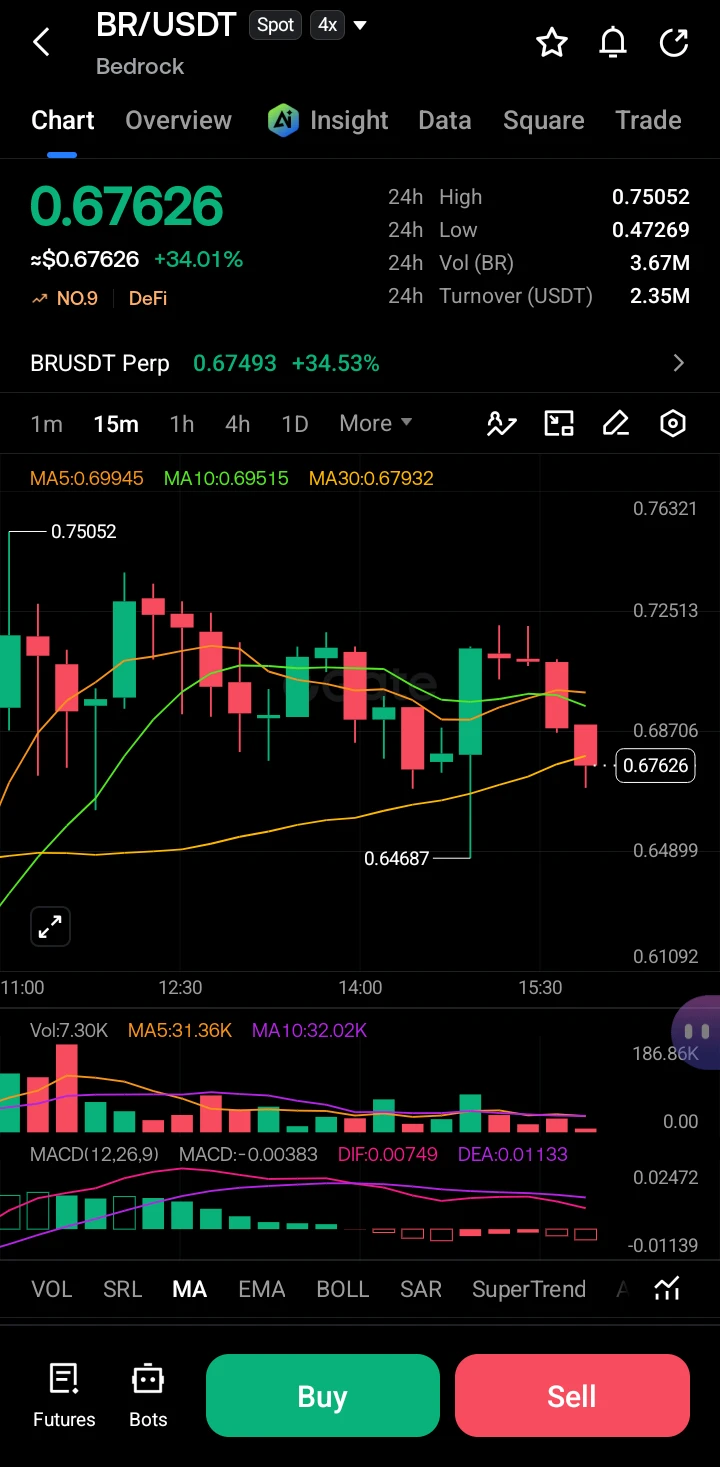
Task: Open the Square tab
Action: (x=544, y=120)
